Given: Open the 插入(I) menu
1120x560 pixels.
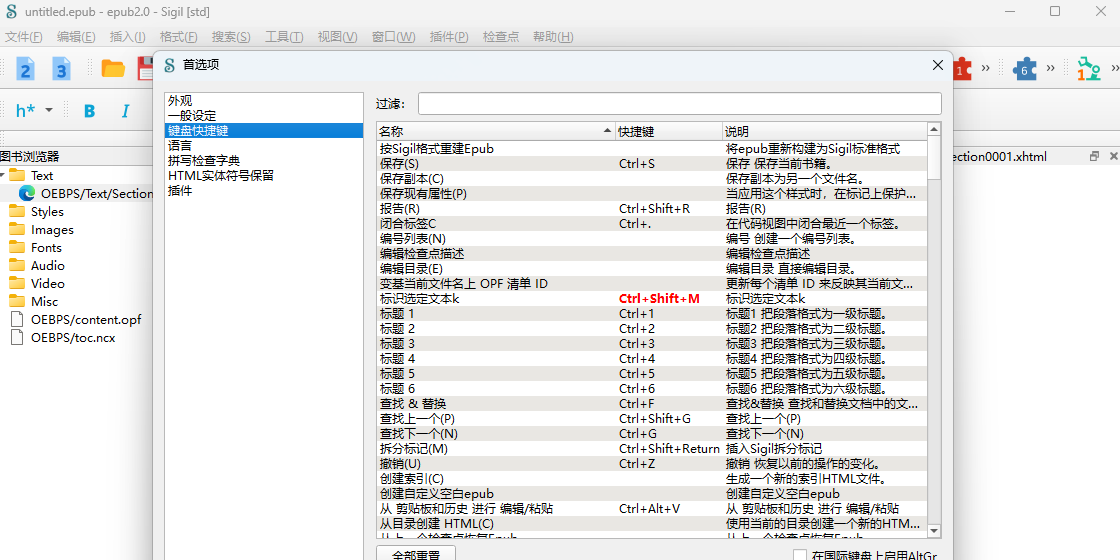Looking at the screenshot, I should [128, 37].
